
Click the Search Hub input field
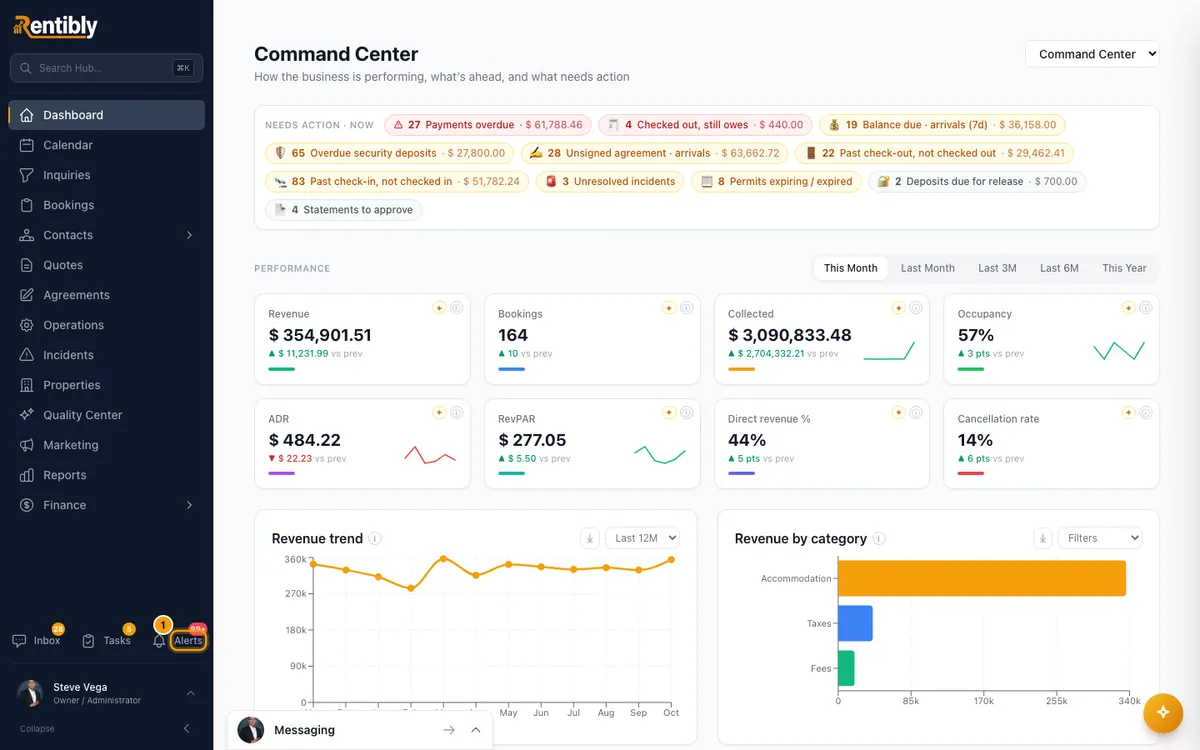[106, 68]
